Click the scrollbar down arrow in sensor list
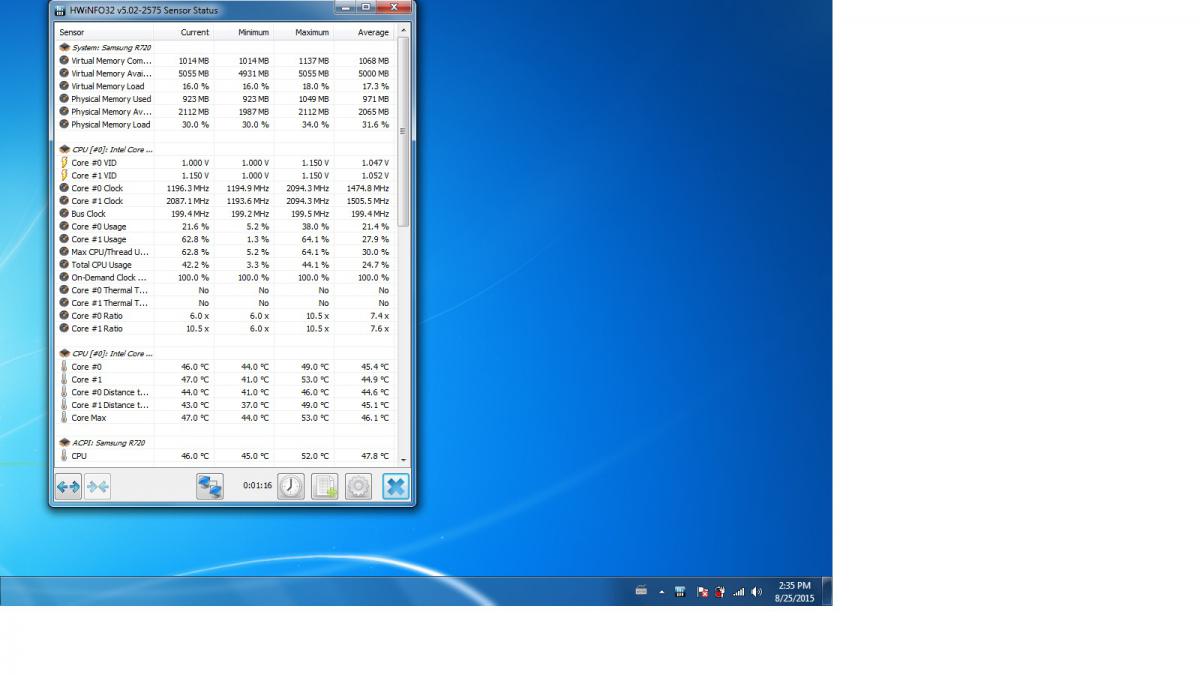This screenshot has width=1200, height=675. 404,459
